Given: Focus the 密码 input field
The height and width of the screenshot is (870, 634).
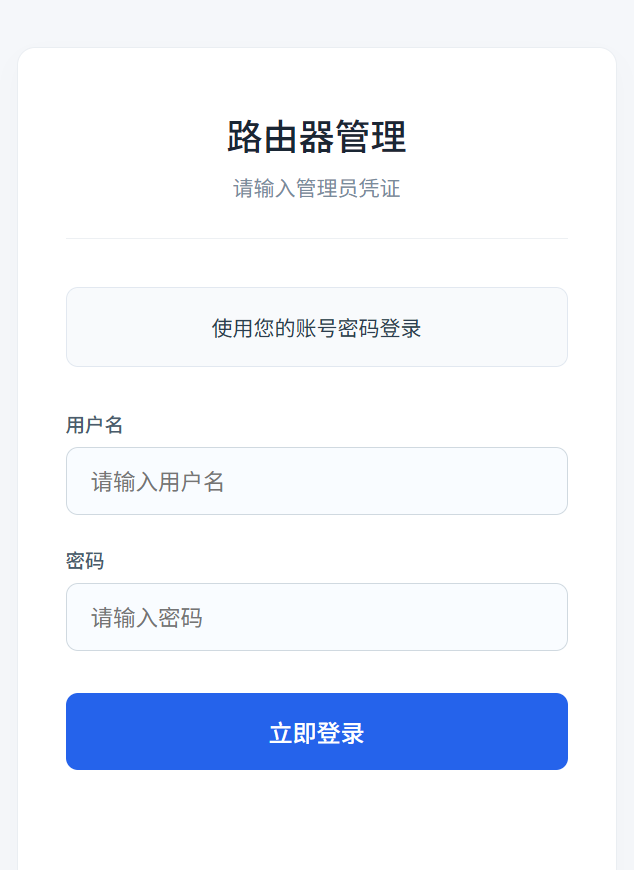Looking at the screenshot, I should click(x=316, y=617).
